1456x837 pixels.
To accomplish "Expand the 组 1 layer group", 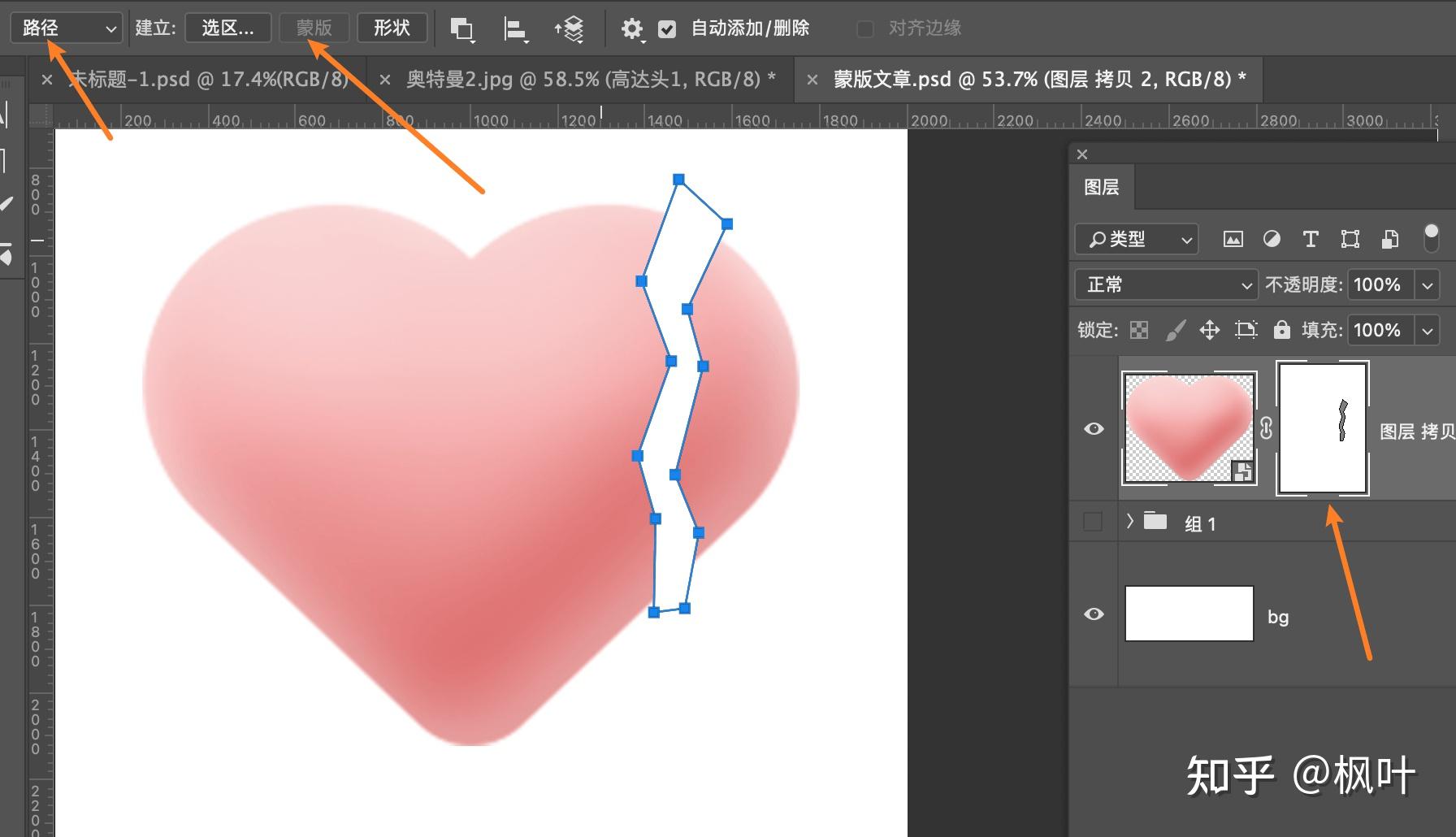I will (1129, 522).
